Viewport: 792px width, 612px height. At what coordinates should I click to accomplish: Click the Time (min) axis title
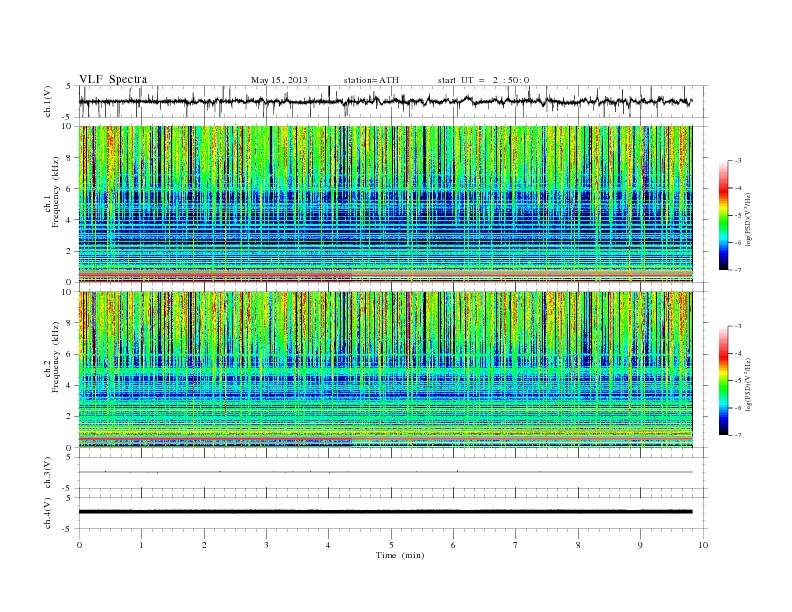pyautogui.click(x=400, y=555)
